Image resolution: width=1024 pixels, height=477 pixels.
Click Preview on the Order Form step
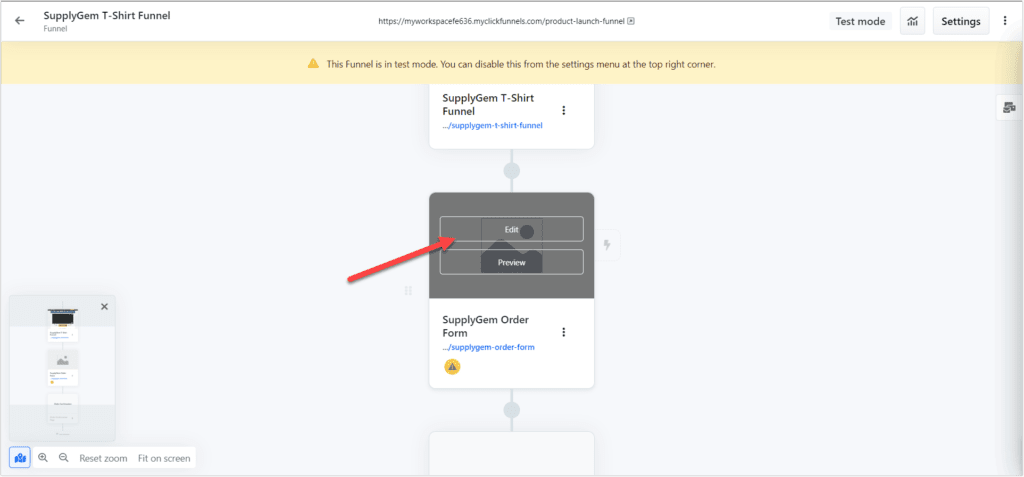(x=511, y=262)
